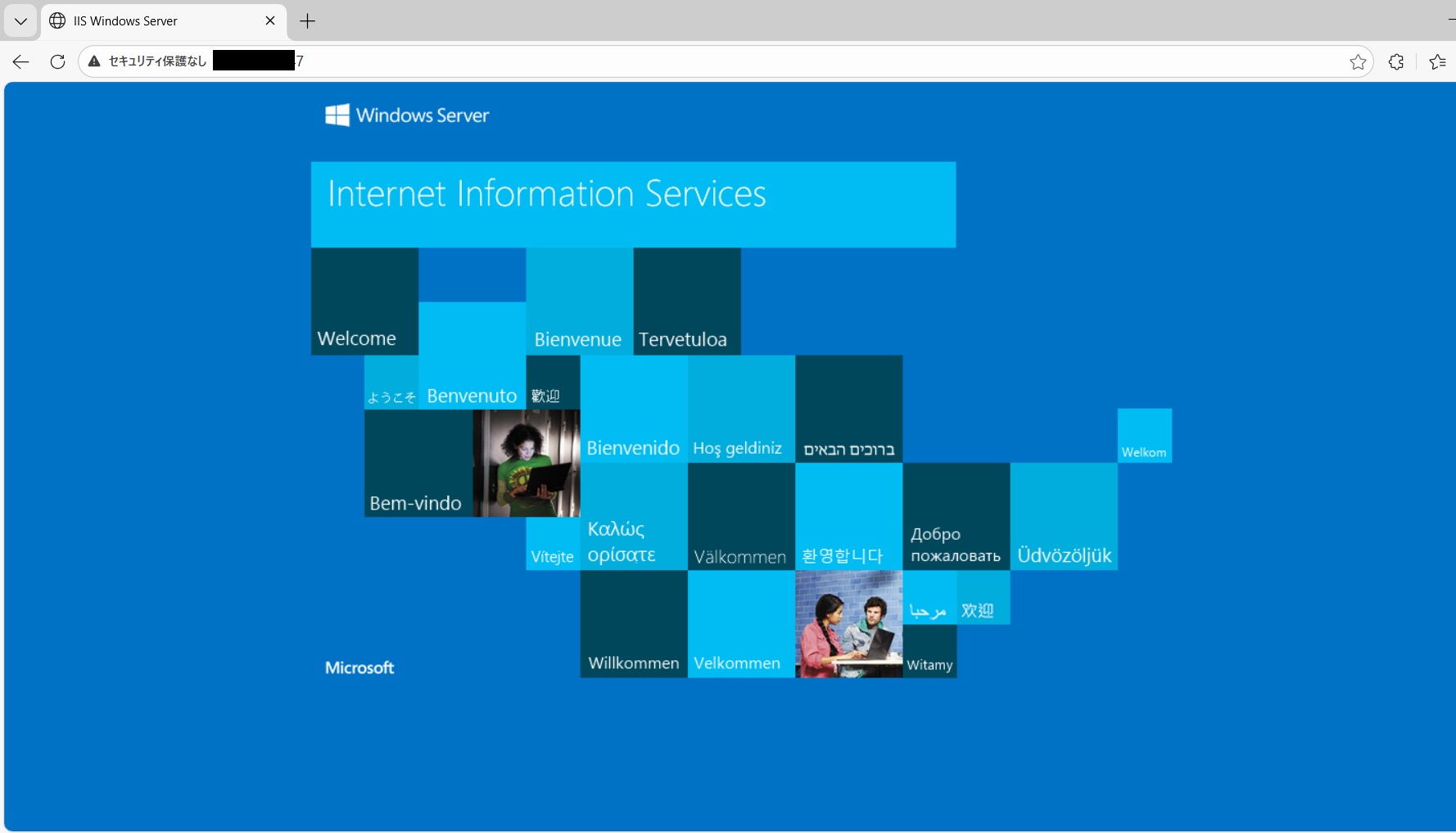Click the Willkommen tile

tap(634, 624)
